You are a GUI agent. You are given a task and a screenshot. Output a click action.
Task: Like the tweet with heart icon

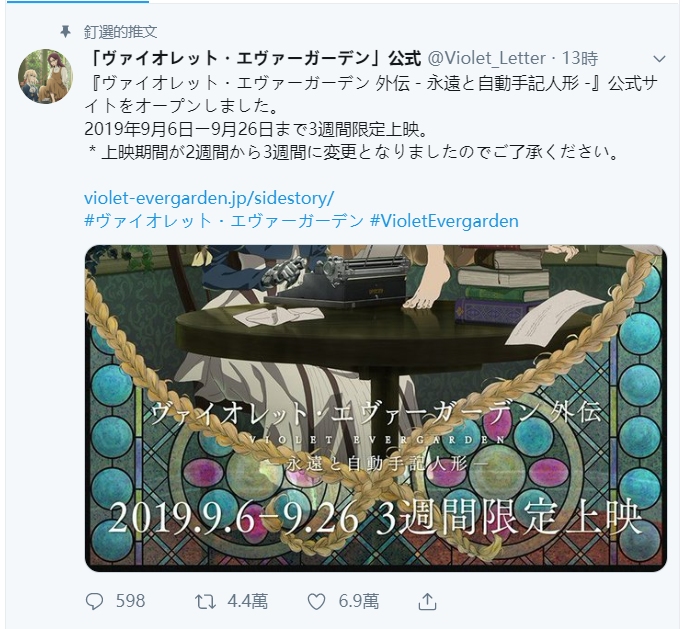click(316, 601)
